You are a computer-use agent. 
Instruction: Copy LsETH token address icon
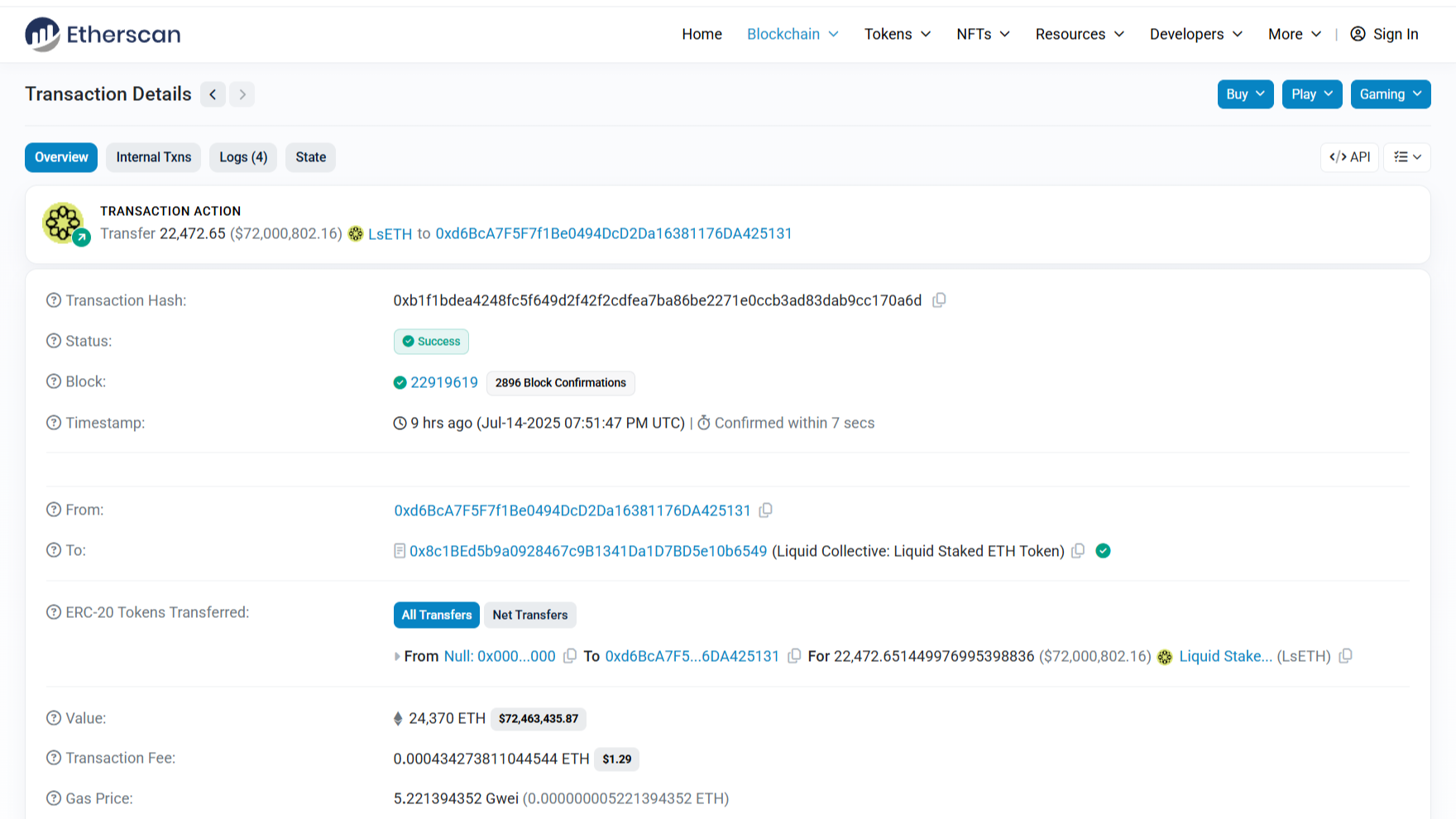[1346, 656]
